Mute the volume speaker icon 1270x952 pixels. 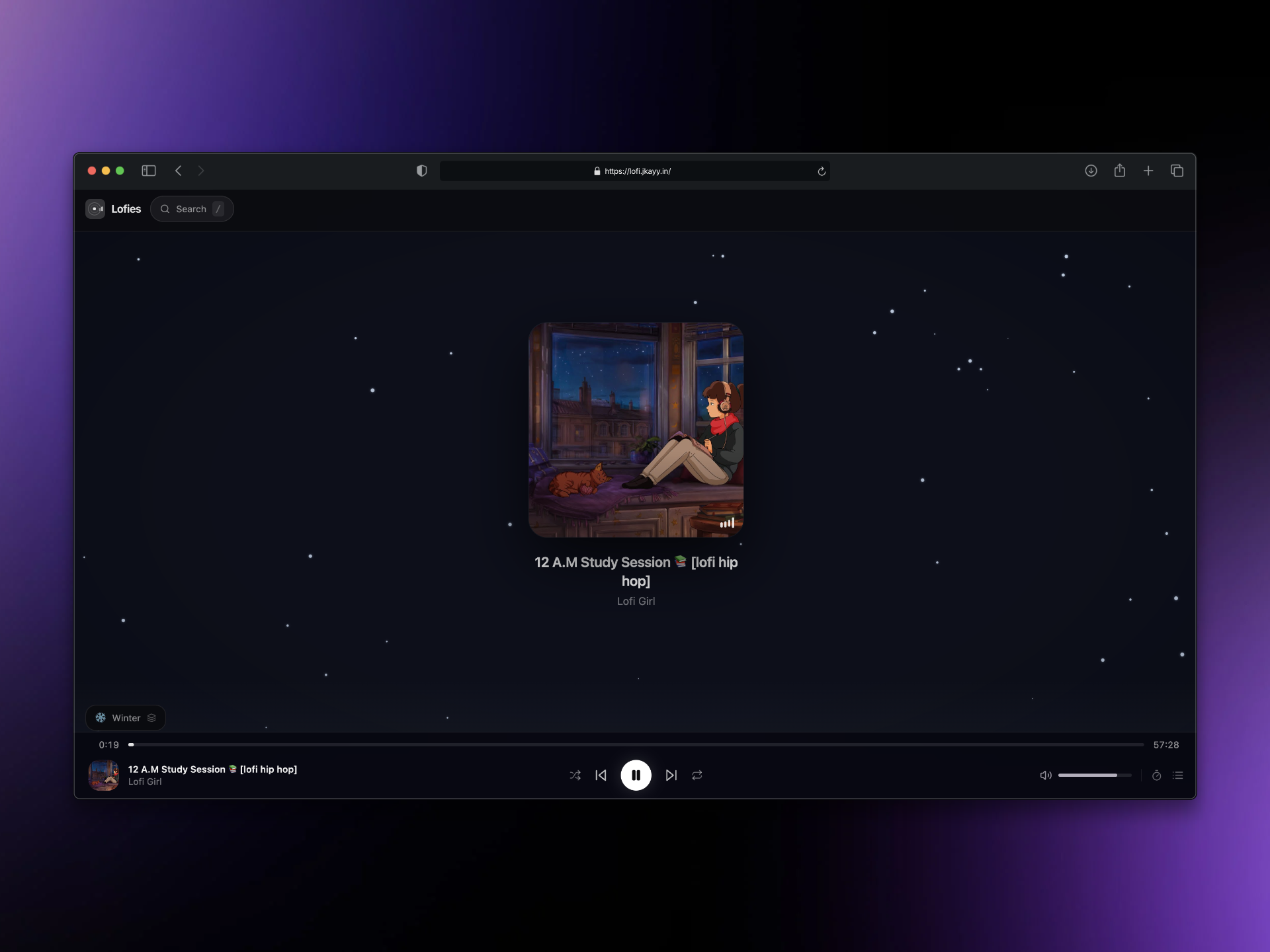click(1045, 775)
